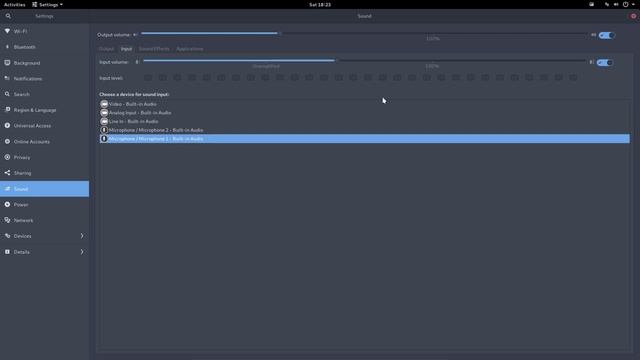Image resolution: width=640 pixels, height=360 pixels.
Task: Click the Output volume slider track
Action: 364,33
